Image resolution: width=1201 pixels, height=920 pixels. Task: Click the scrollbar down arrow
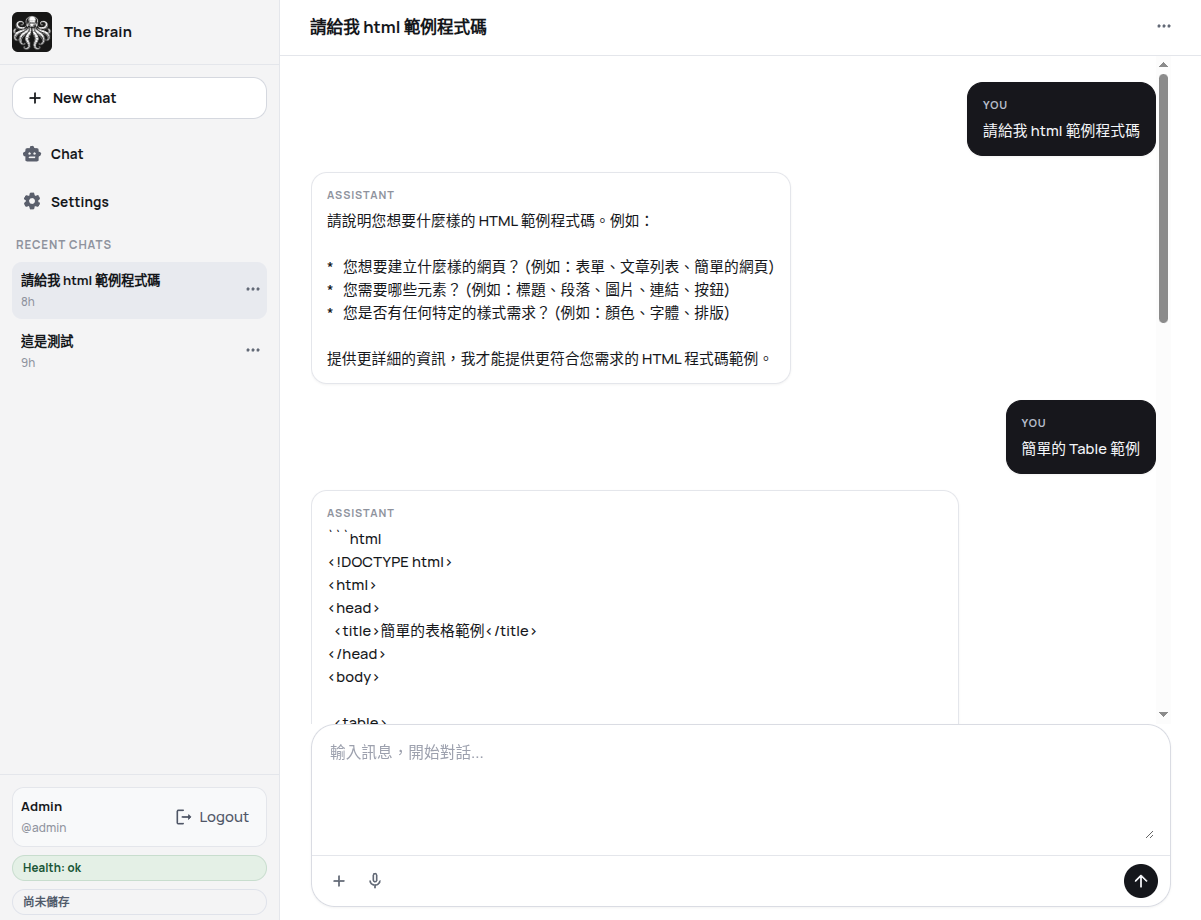coord(1163,714)
